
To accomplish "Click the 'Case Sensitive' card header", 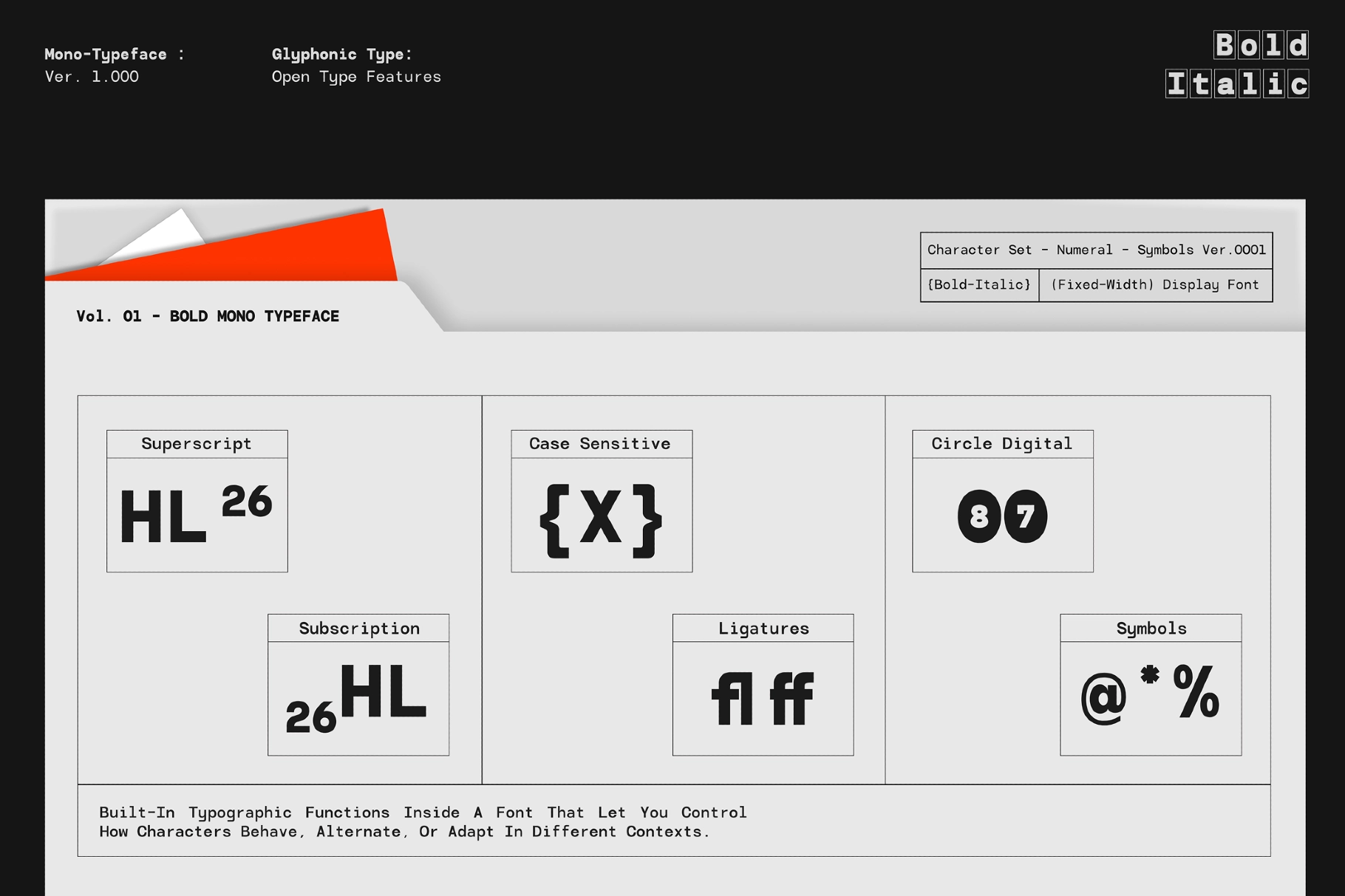I will pos(602,444).
